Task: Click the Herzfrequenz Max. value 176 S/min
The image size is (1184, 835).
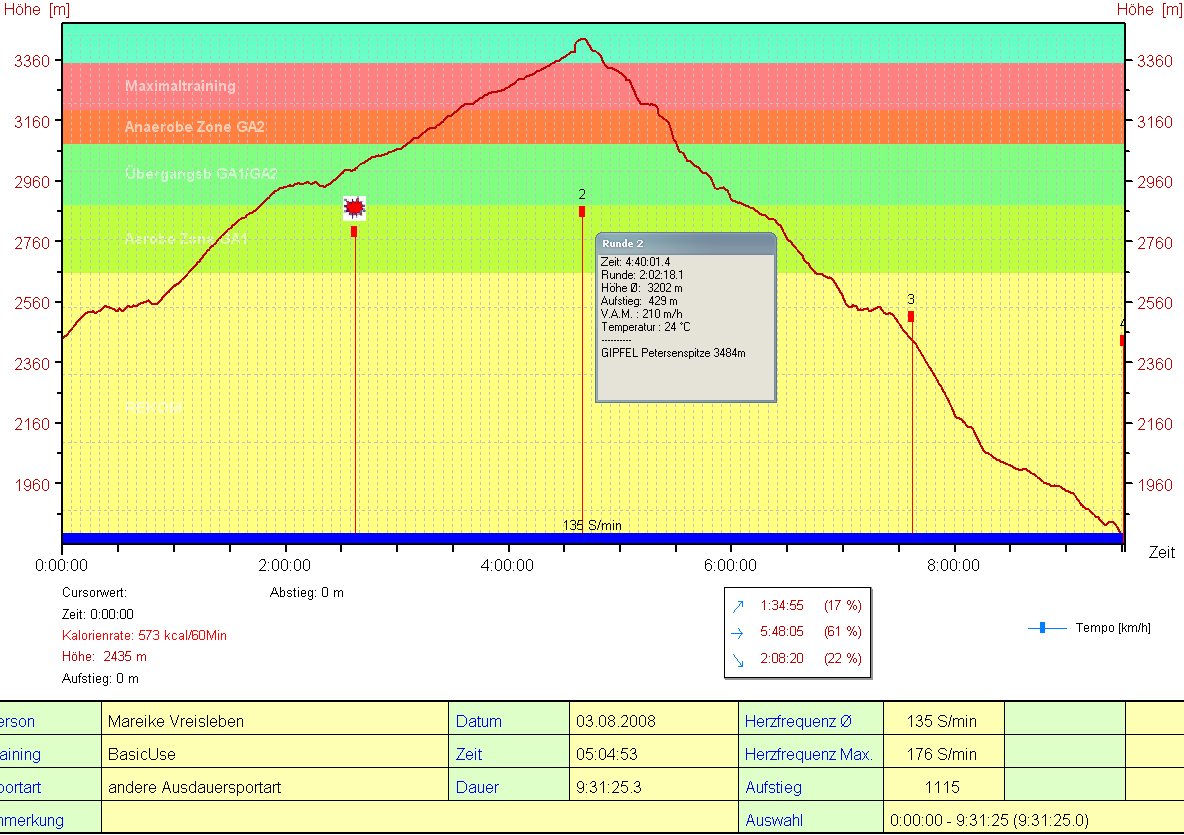Action: coord(942,754)
